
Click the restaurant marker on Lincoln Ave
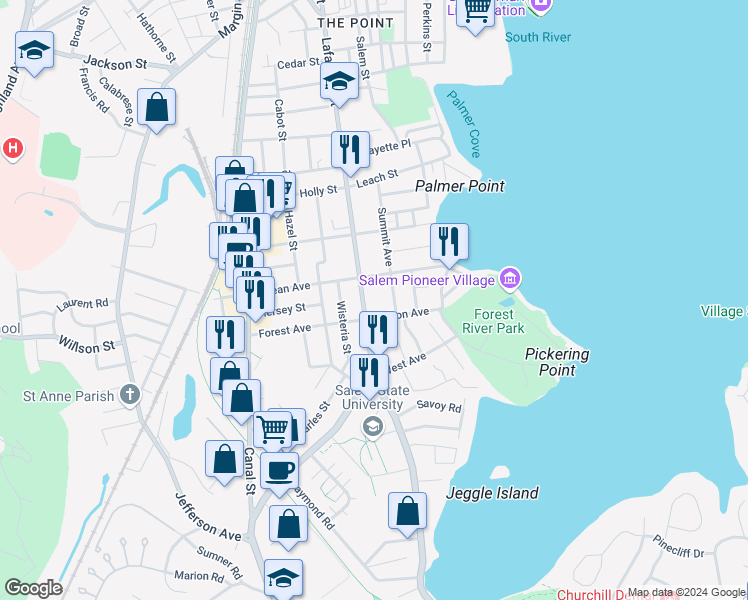click(378, 329)
